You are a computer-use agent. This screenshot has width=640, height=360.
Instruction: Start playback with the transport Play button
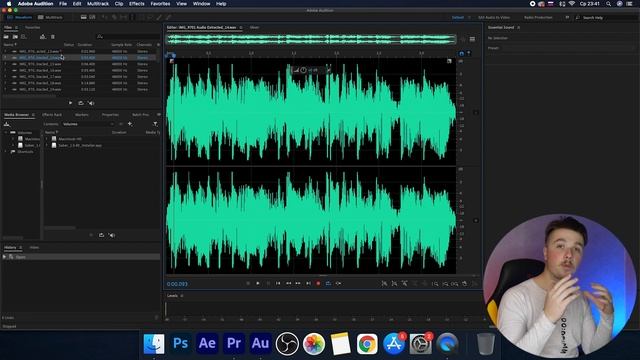click(x=258, y=283)
